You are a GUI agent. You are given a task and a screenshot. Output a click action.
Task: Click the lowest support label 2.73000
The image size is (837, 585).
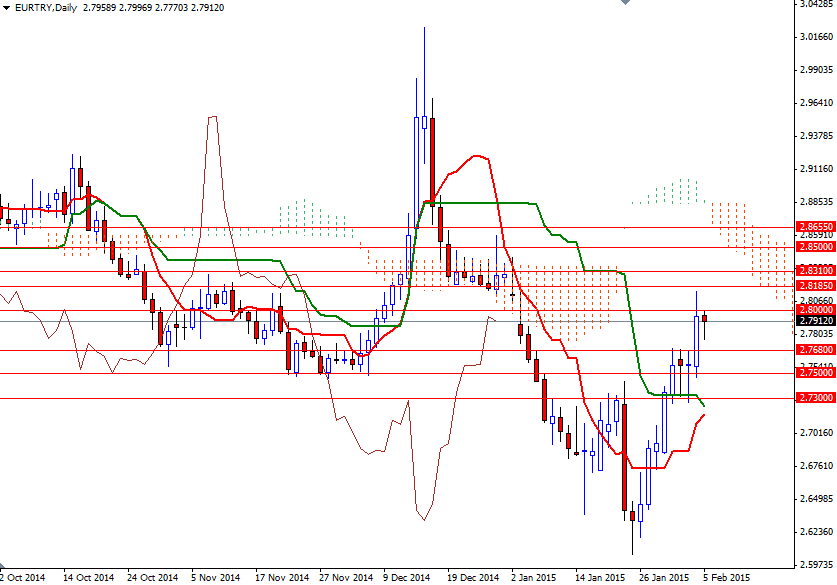point(816,397)
